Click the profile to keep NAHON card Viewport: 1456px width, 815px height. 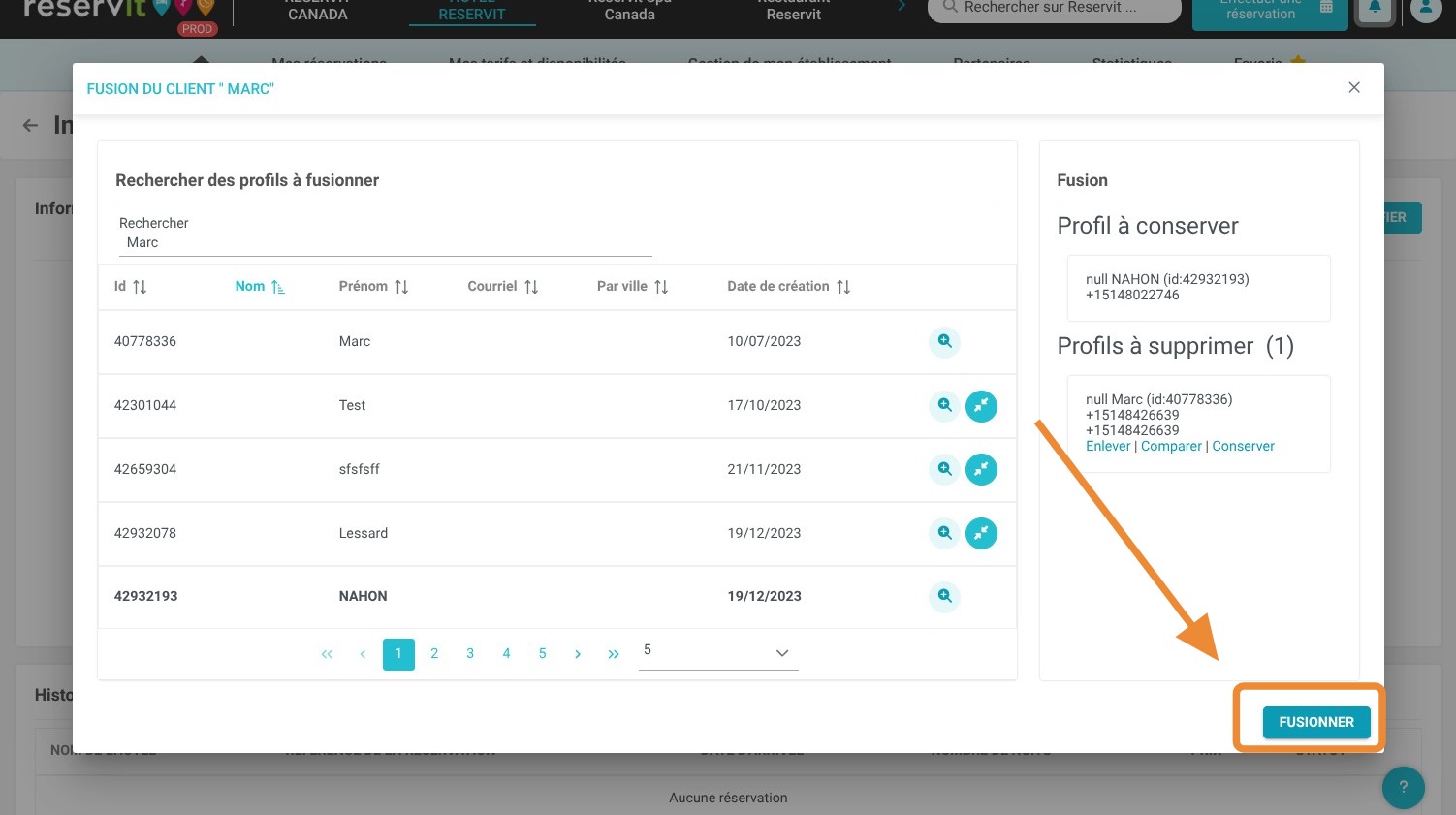pos(1198,288)
